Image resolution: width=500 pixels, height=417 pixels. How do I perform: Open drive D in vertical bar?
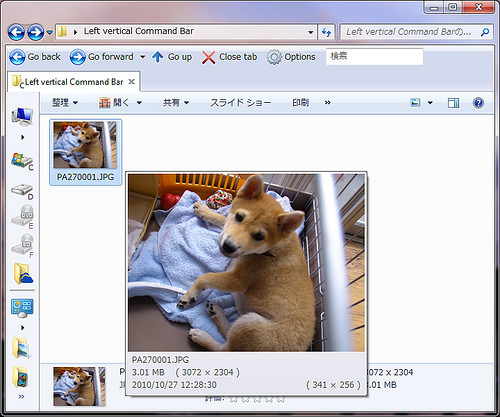click(x=22, y=191)
